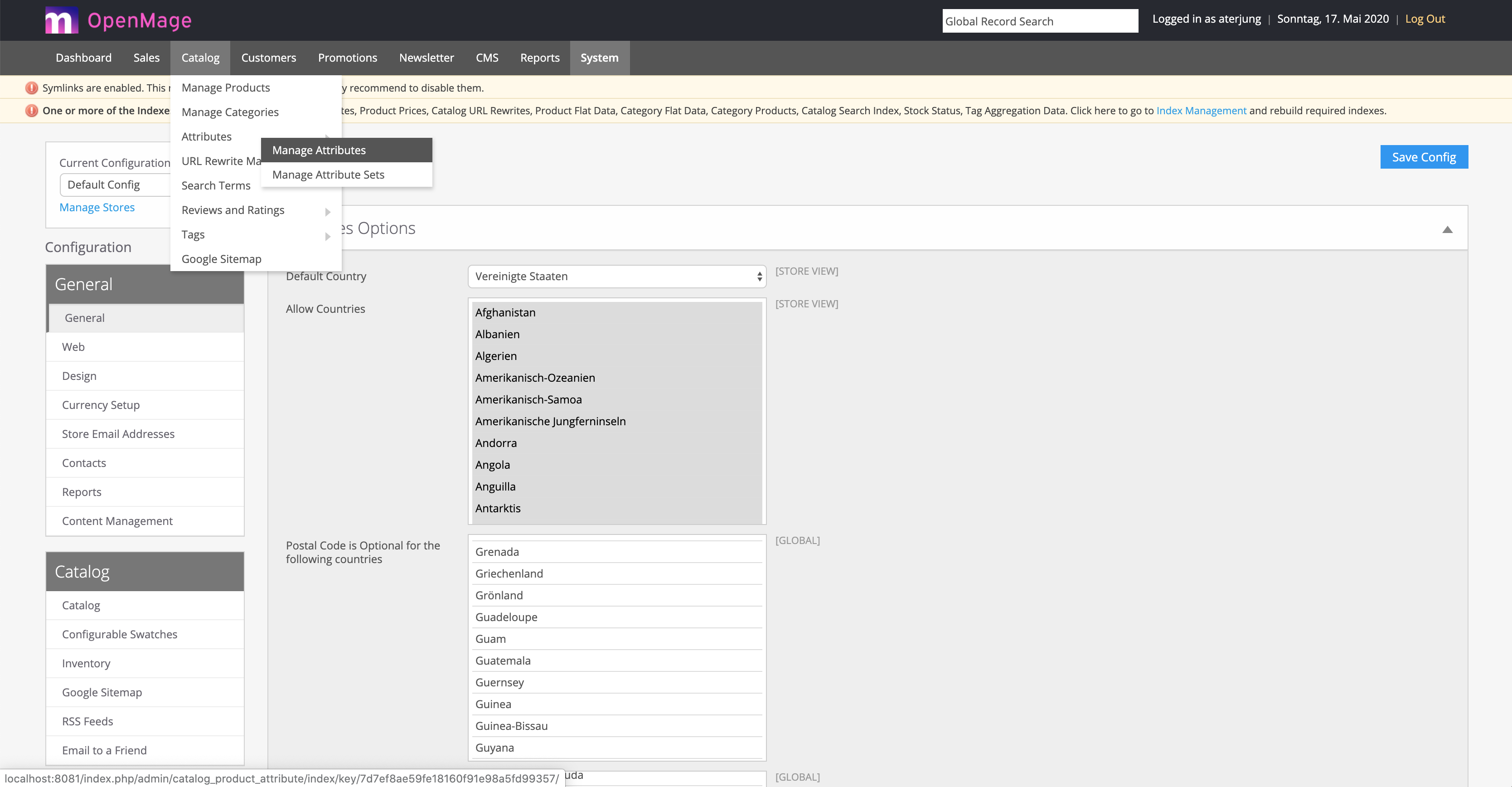This screenshot has width=1512, height=787.
Task: Open Store Email Addresses tab
Action: 145,434
